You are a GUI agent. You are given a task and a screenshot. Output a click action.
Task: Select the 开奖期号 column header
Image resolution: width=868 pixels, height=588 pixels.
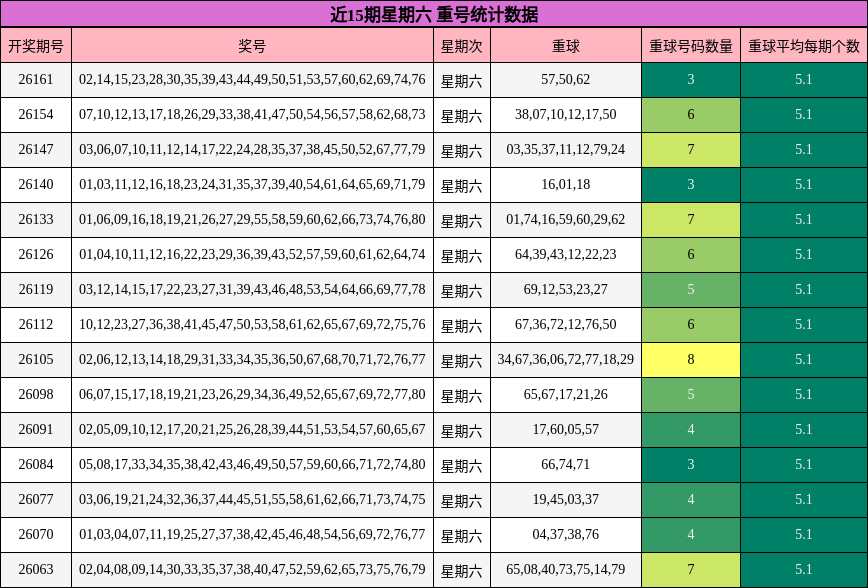pyautogui.click(x=36, y=46)
